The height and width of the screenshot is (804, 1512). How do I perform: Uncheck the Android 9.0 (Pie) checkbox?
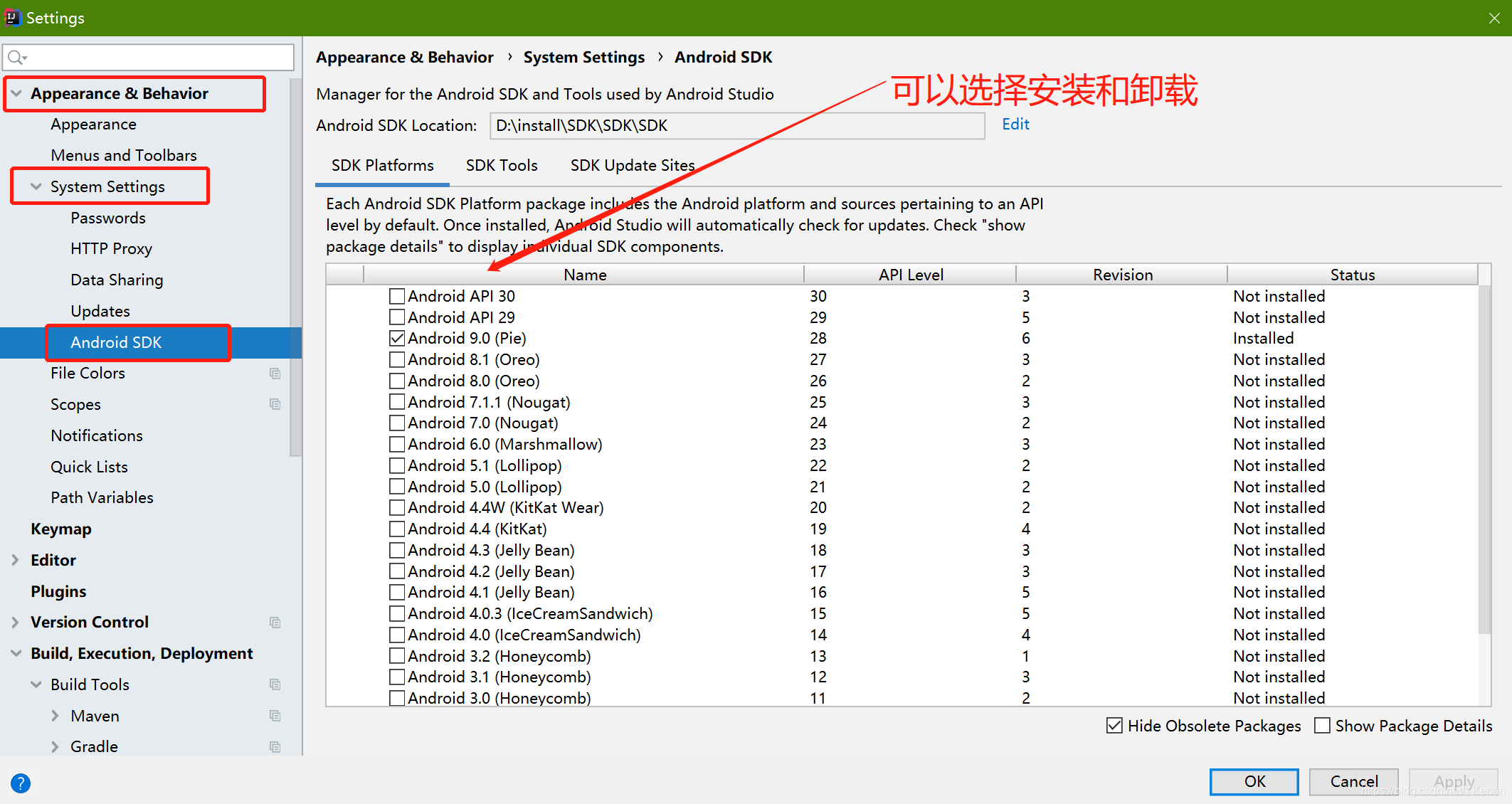tap(397, 338)
